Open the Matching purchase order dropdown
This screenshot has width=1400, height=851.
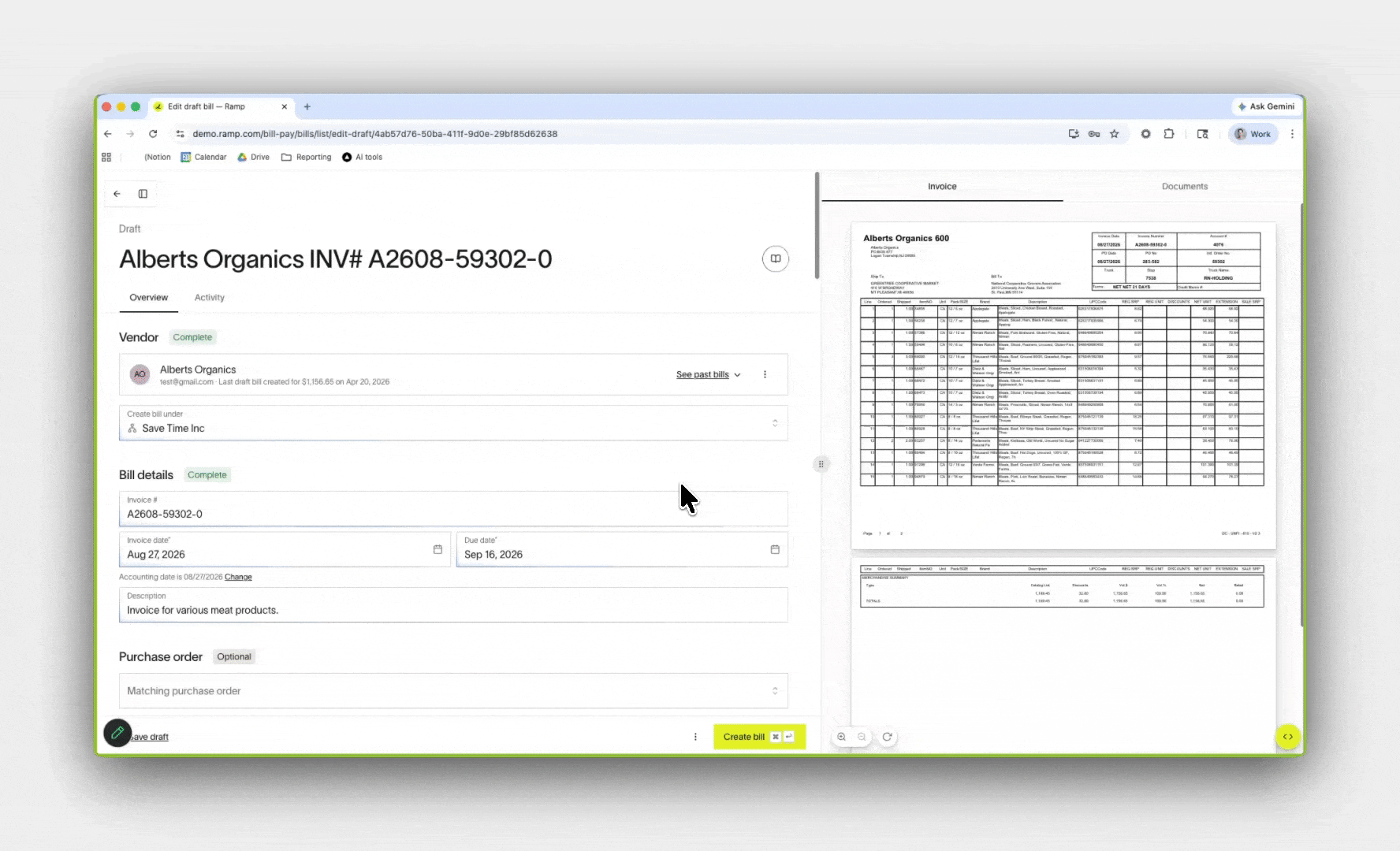click(x=453, y=691)
